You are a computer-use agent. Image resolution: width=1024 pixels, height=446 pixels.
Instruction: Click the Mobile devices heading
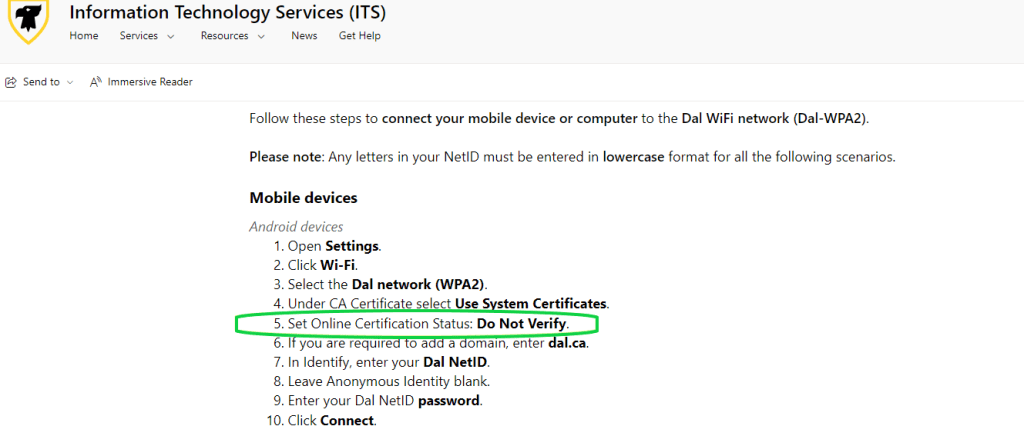303,198
